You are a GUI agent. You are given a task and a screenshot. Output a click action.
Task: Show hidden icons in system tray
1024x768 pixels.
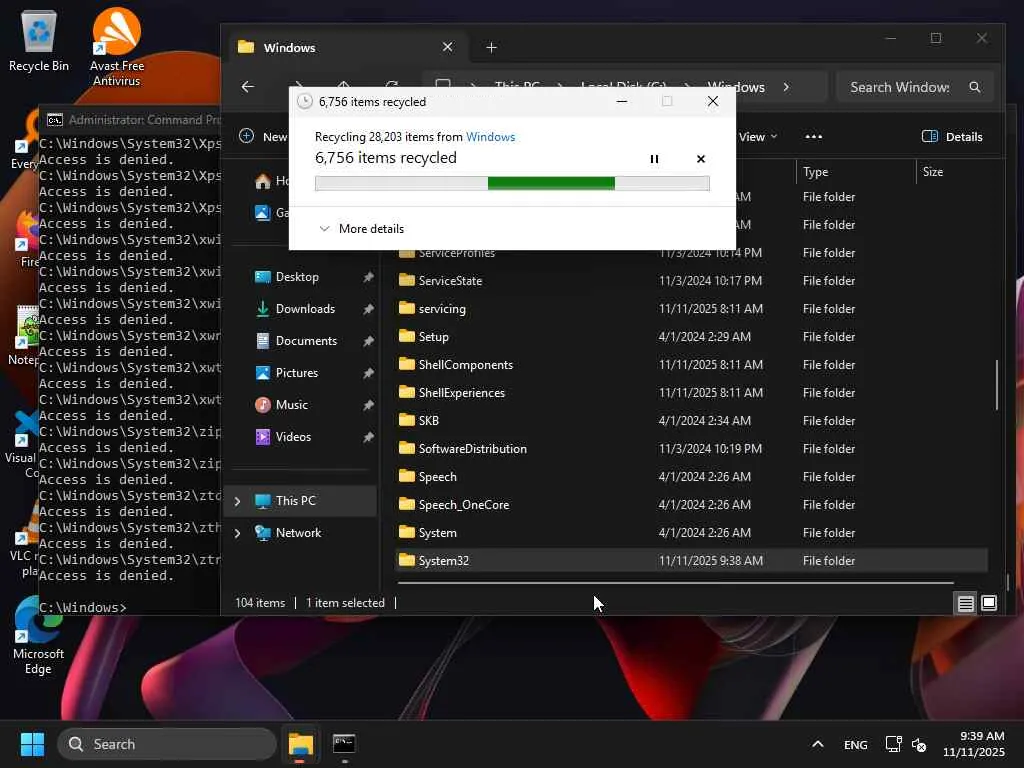point(818,744)
